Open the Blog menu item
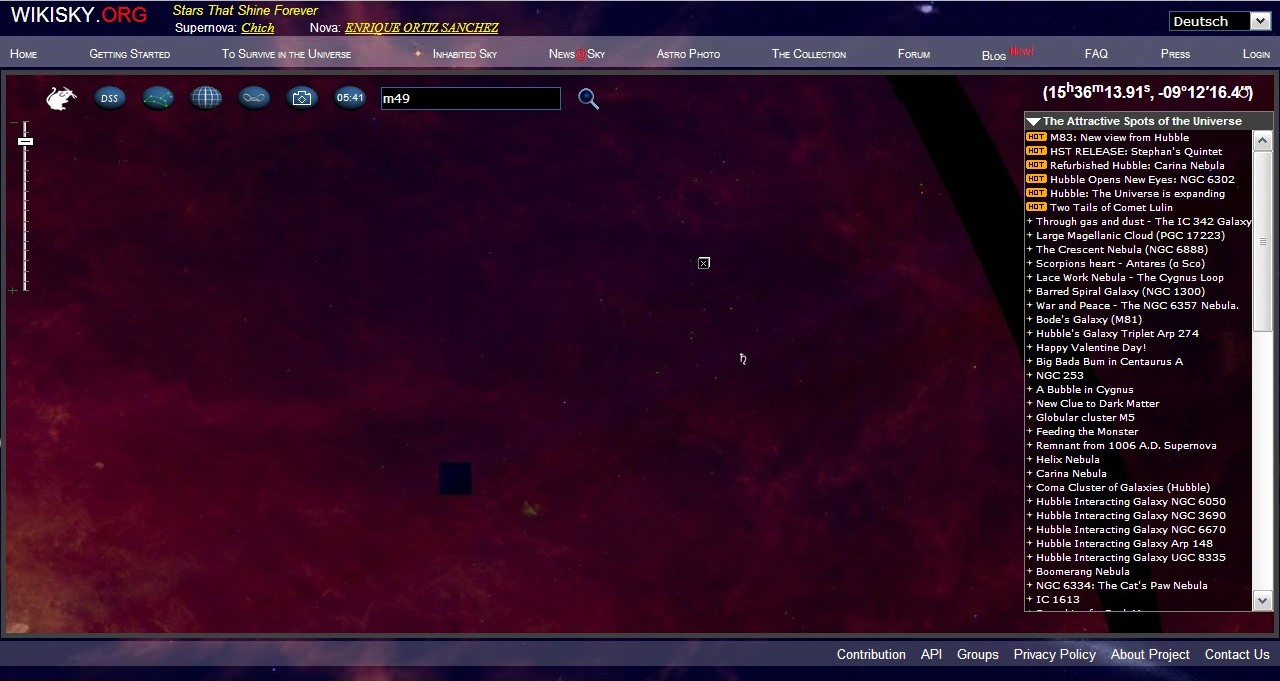 coord(994,55)
